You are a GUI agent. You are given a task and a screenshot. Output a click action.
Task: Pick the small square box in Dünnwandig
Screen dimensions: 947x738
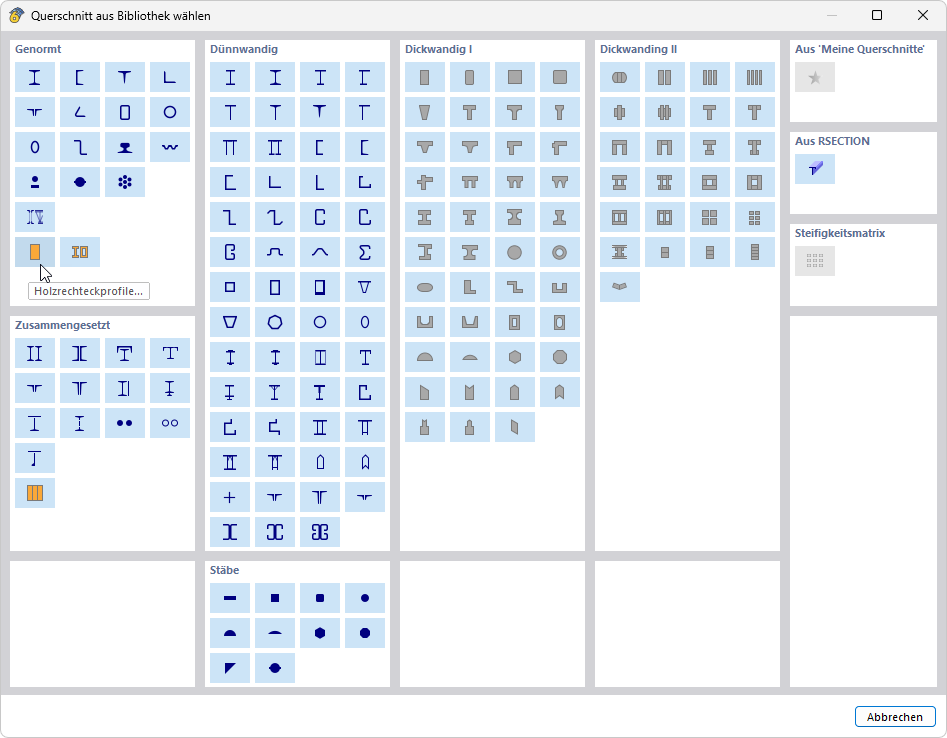click(230, 287)
